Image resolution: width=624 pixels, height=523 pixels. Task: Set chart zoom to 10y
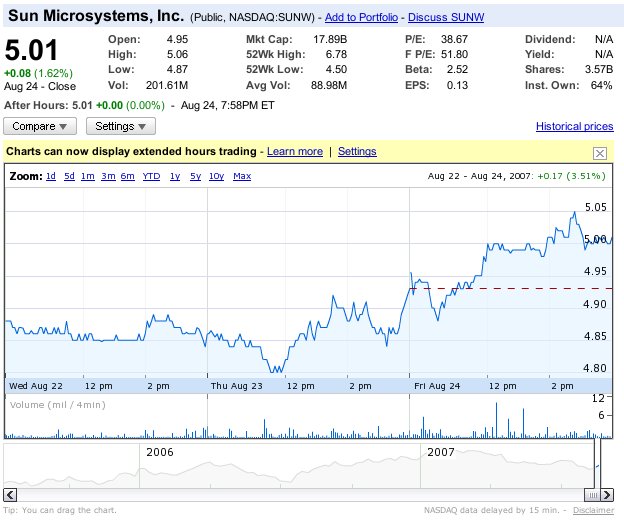click(216, 176)
